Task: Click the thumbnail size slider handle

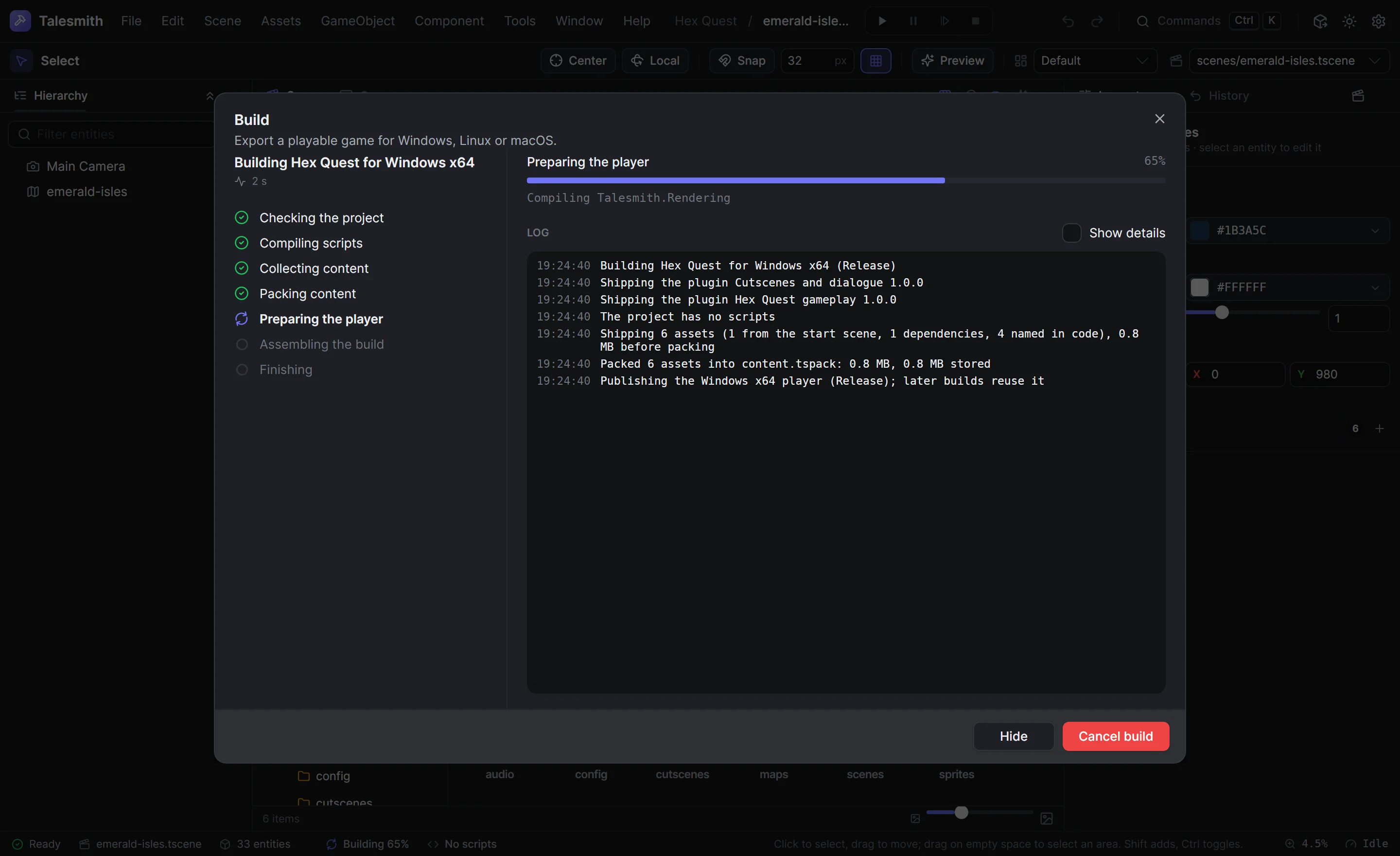Action: click(961, 812)
